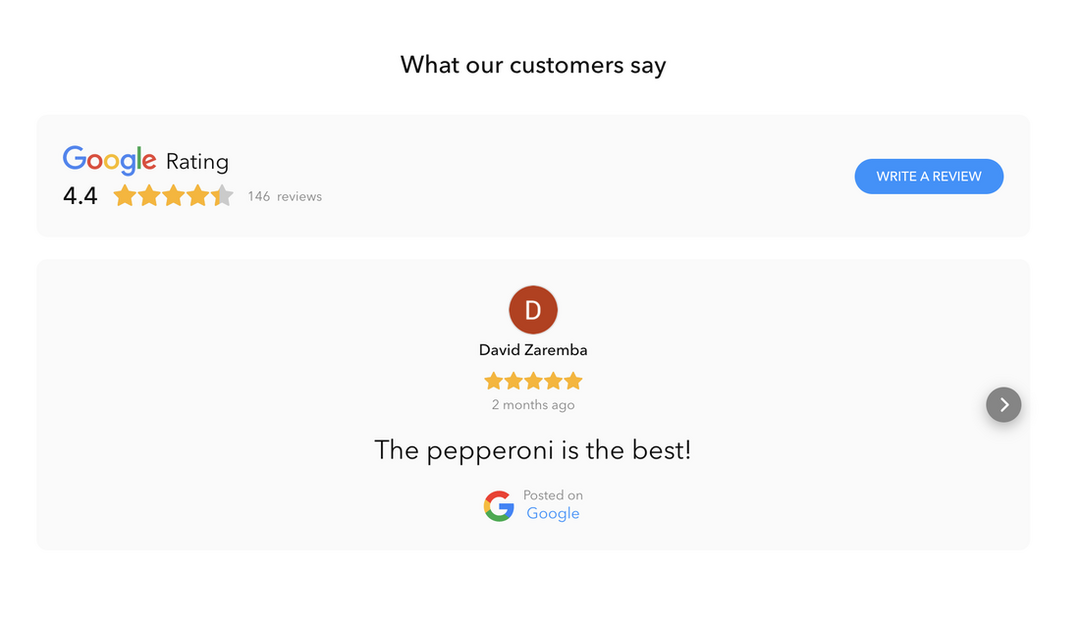This screenshot has height=622, width=1080.
Task: Click the reviewer name "David Zaremba"
Action: pyautogui.click(x=533, y=350)
